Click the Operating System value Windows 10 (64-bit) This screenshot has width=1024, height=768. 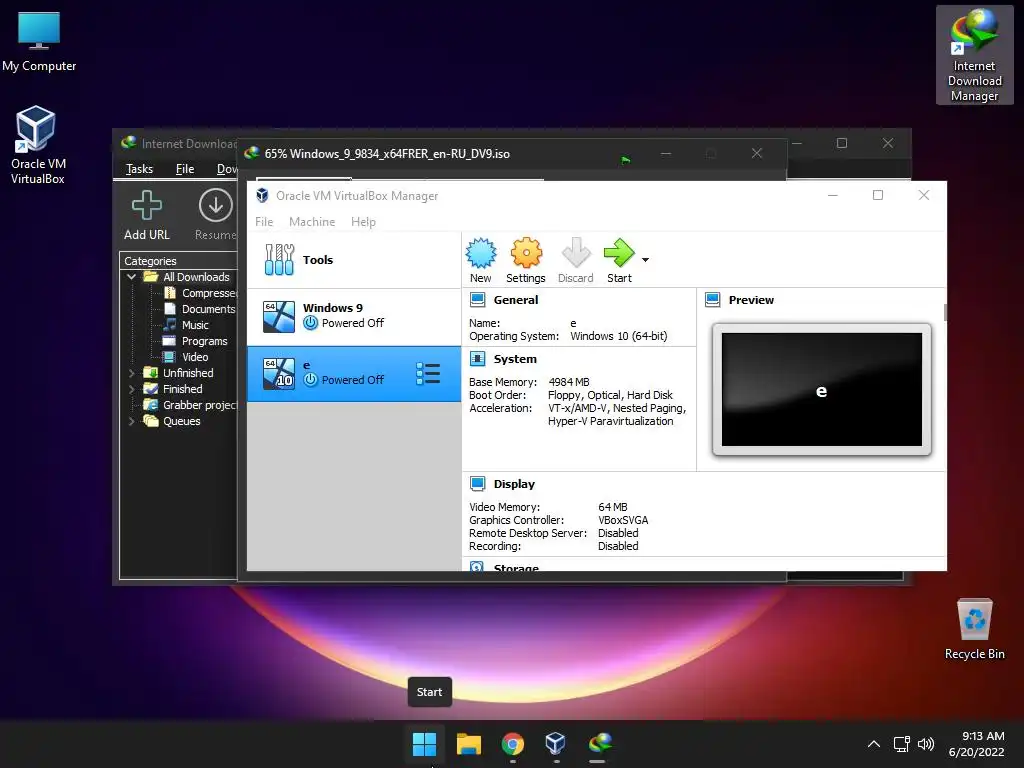(x=618, y=336)
